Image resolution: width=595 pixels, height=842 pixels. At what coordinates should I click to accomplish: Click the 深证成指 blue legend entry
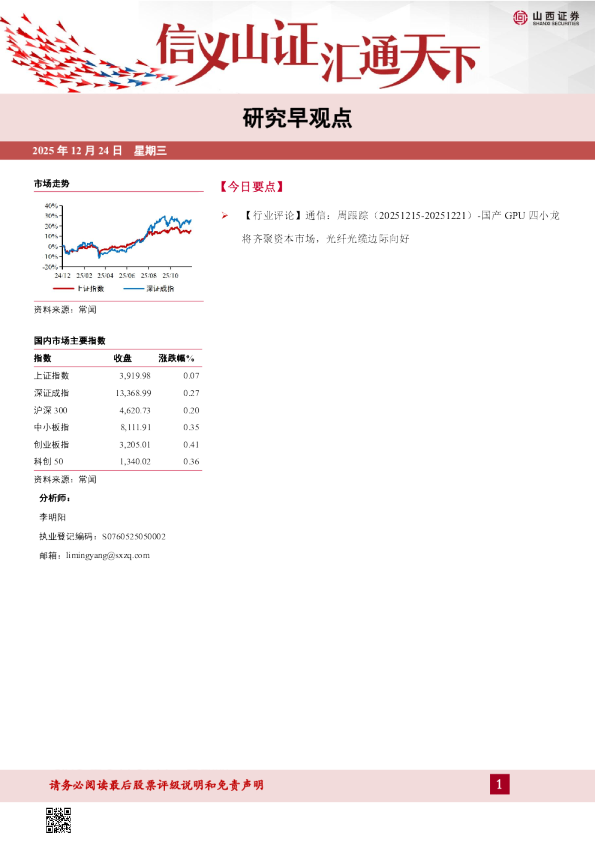[149, 288]
